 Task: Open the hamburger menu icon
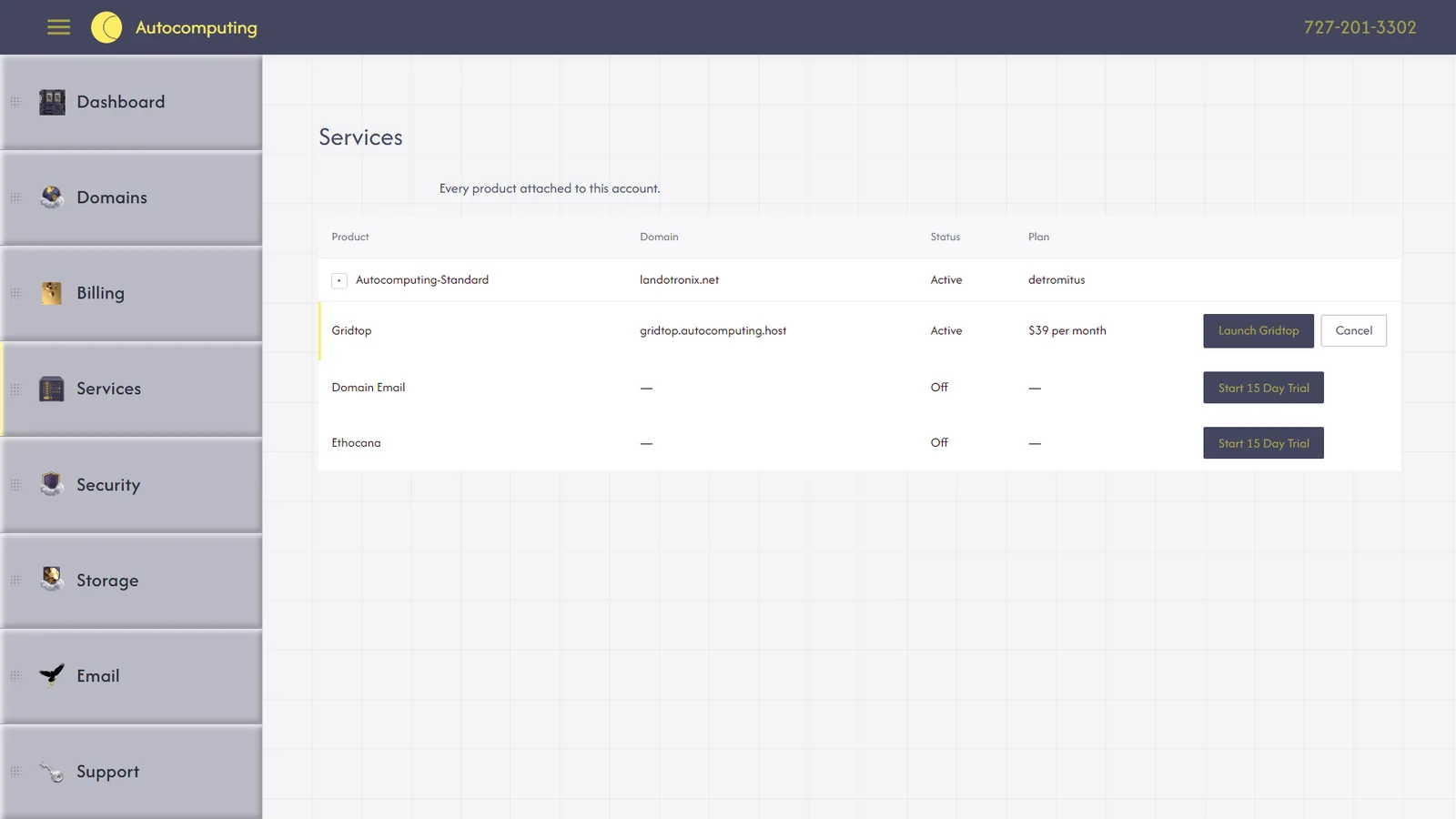pos(58,27)
